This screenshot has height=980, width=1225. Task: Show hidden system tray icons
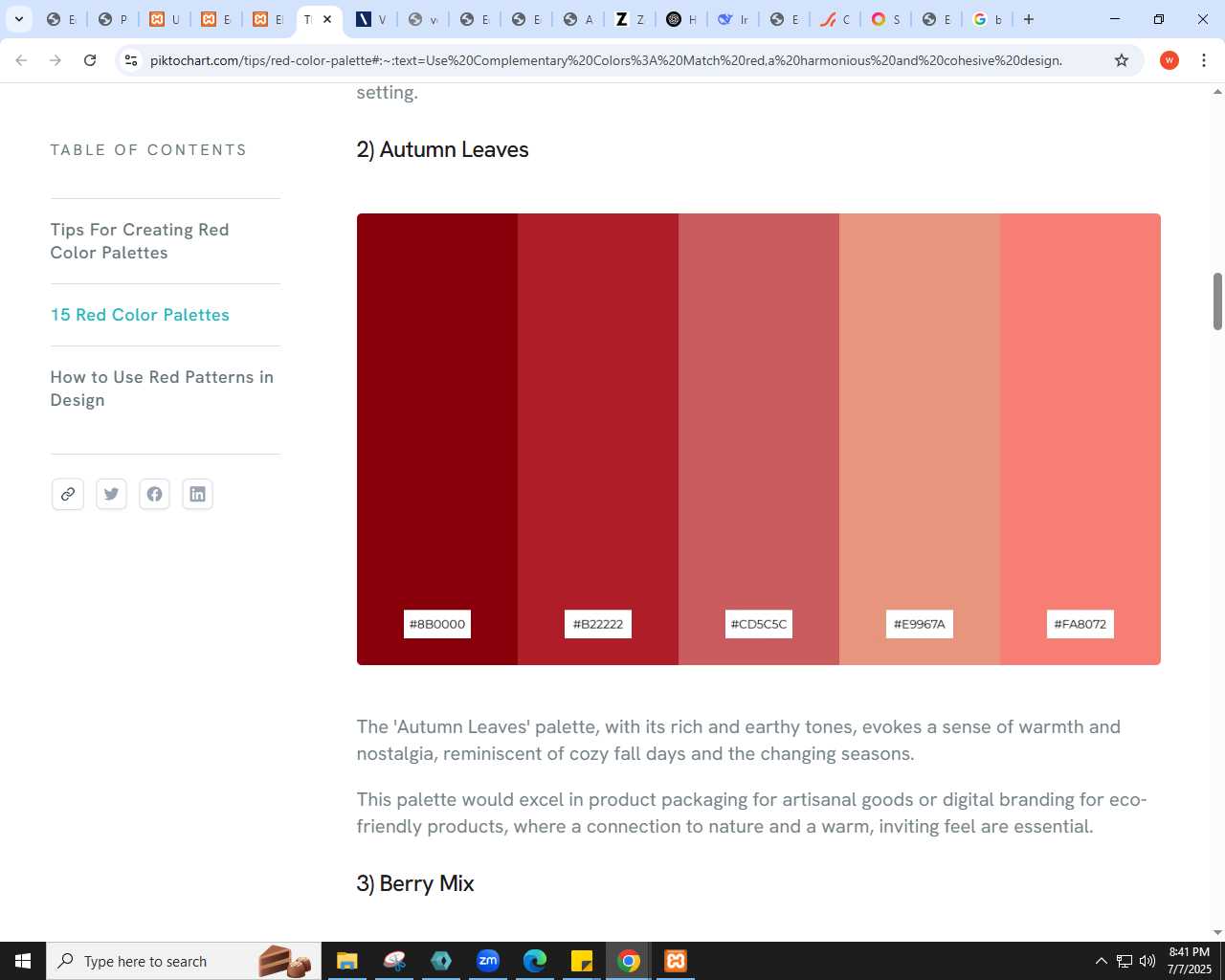[x=1101, y=961]
